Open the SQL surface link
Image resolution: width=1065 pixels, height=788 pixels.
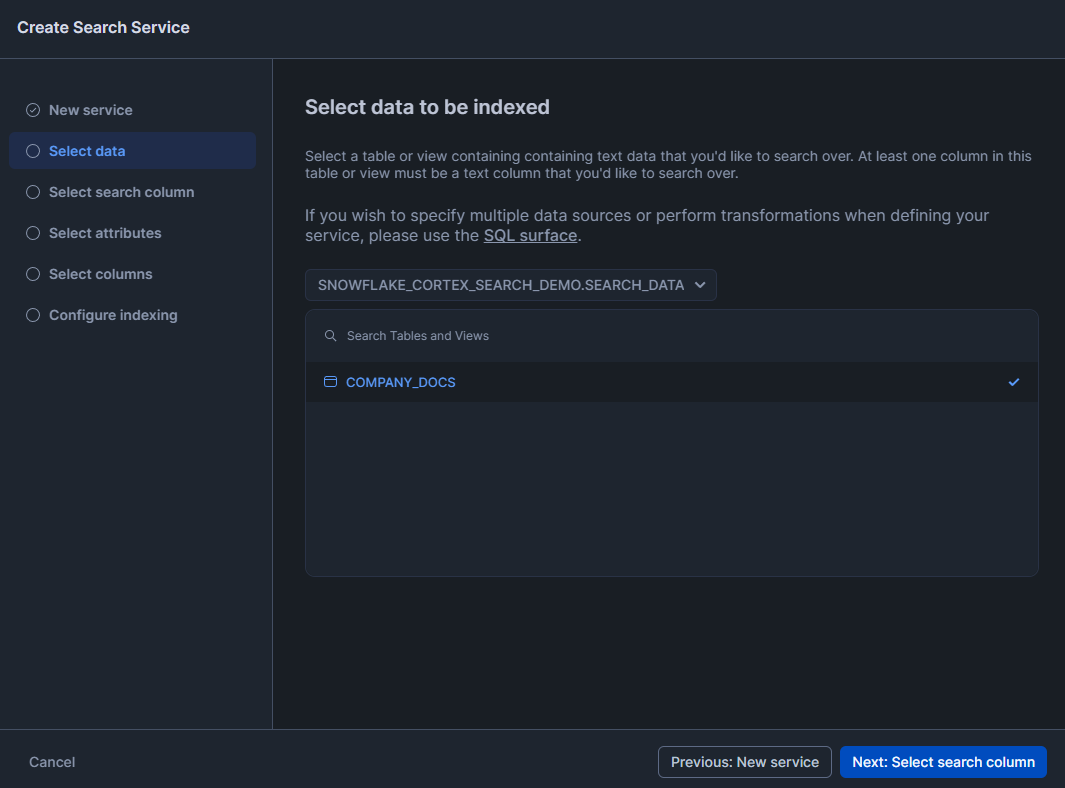pyautogui.click(x=530, y=236)
